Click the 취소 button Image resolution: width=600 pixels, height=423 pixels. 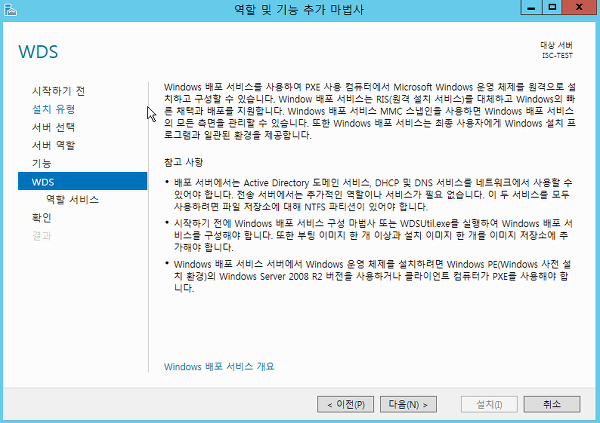pyautogui.click(x=552, y=404)
